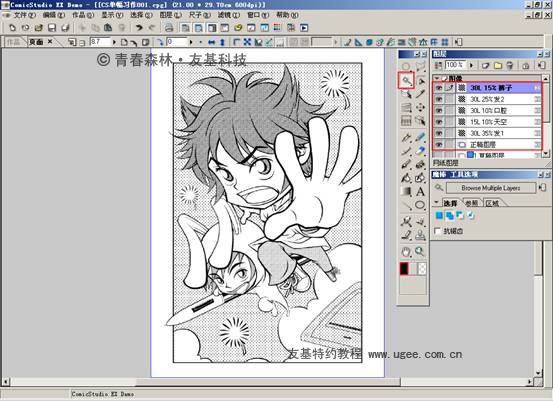Open the zoom value 8.7 arrow
Screen dimensions: 553x401
point(114,42)
